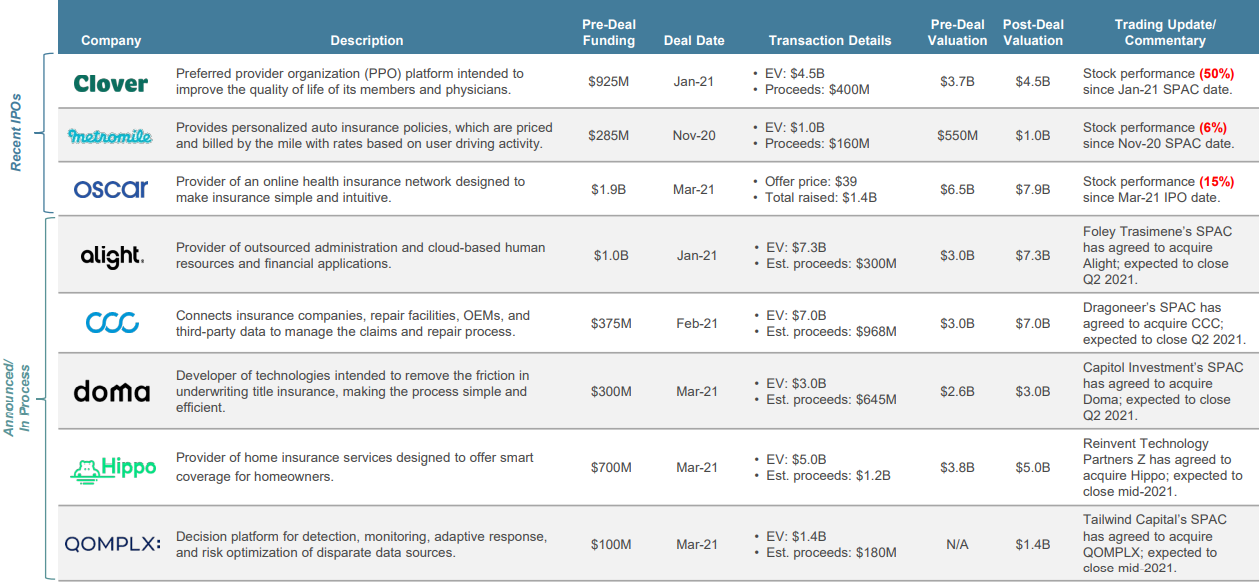Click the Company column header
This screenshot has height=582, width=1259.
point(111,41)
